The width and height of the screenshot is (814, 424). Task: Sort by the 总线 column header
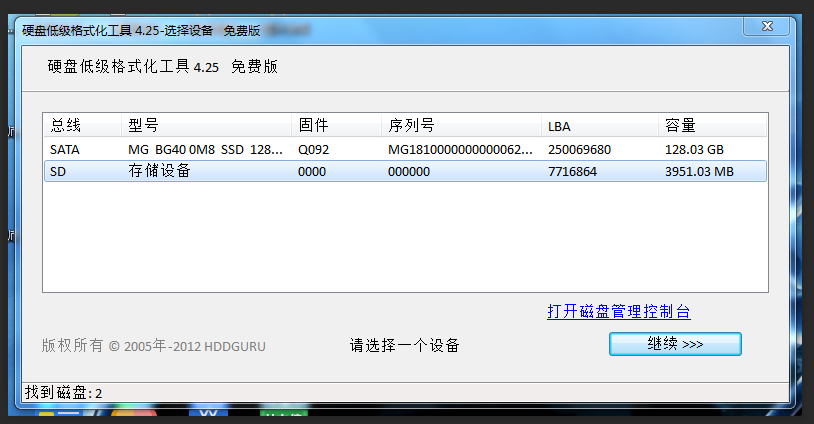pyautogui.click(x=83, y=125)
